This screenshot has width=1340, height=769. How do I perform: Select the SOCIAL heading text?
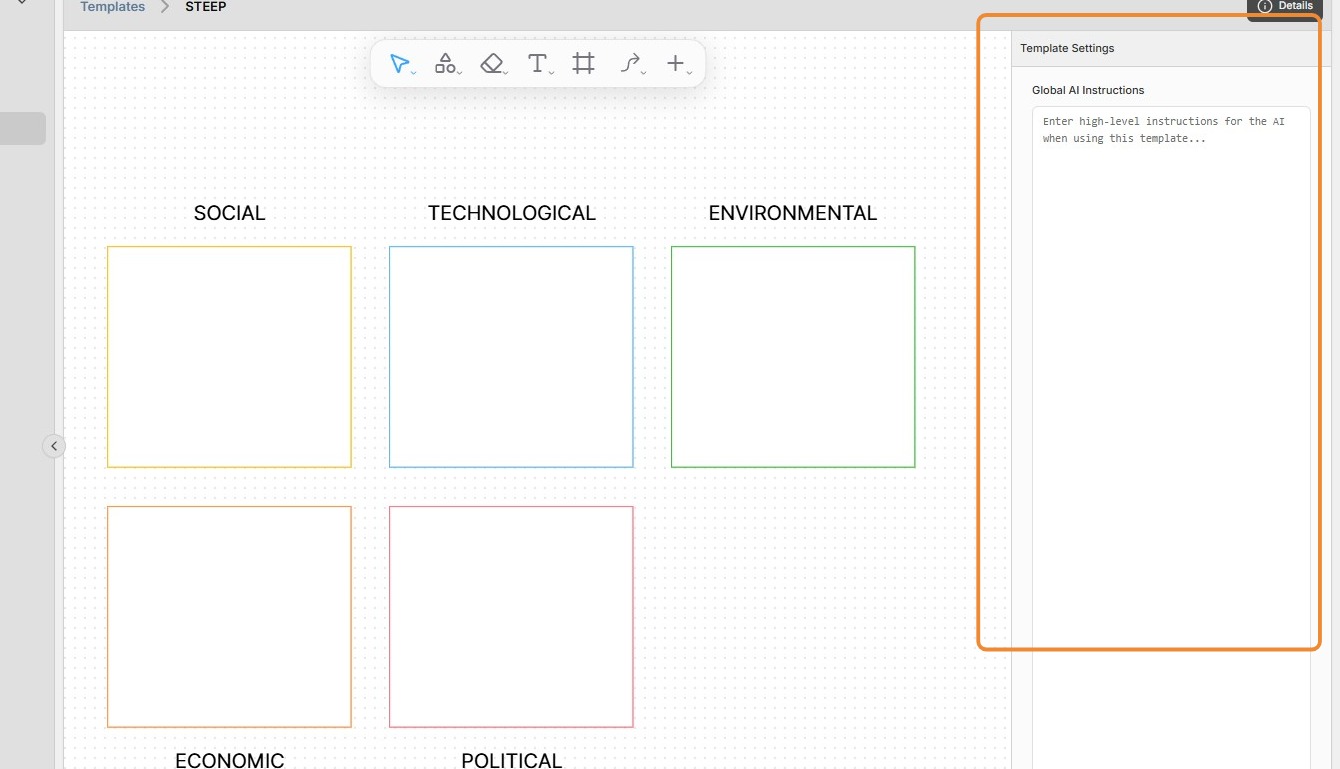(230, 213)
